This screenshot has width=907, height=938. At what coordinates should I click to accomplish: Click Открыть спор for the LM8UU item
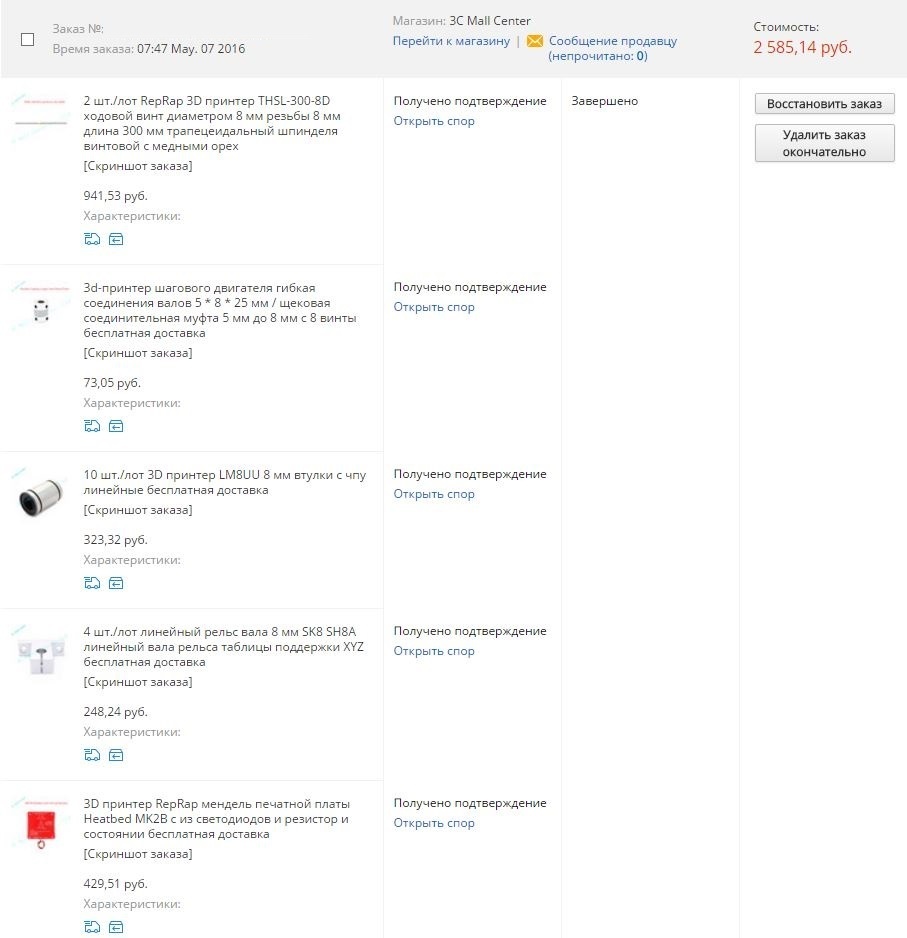(434, 494)
